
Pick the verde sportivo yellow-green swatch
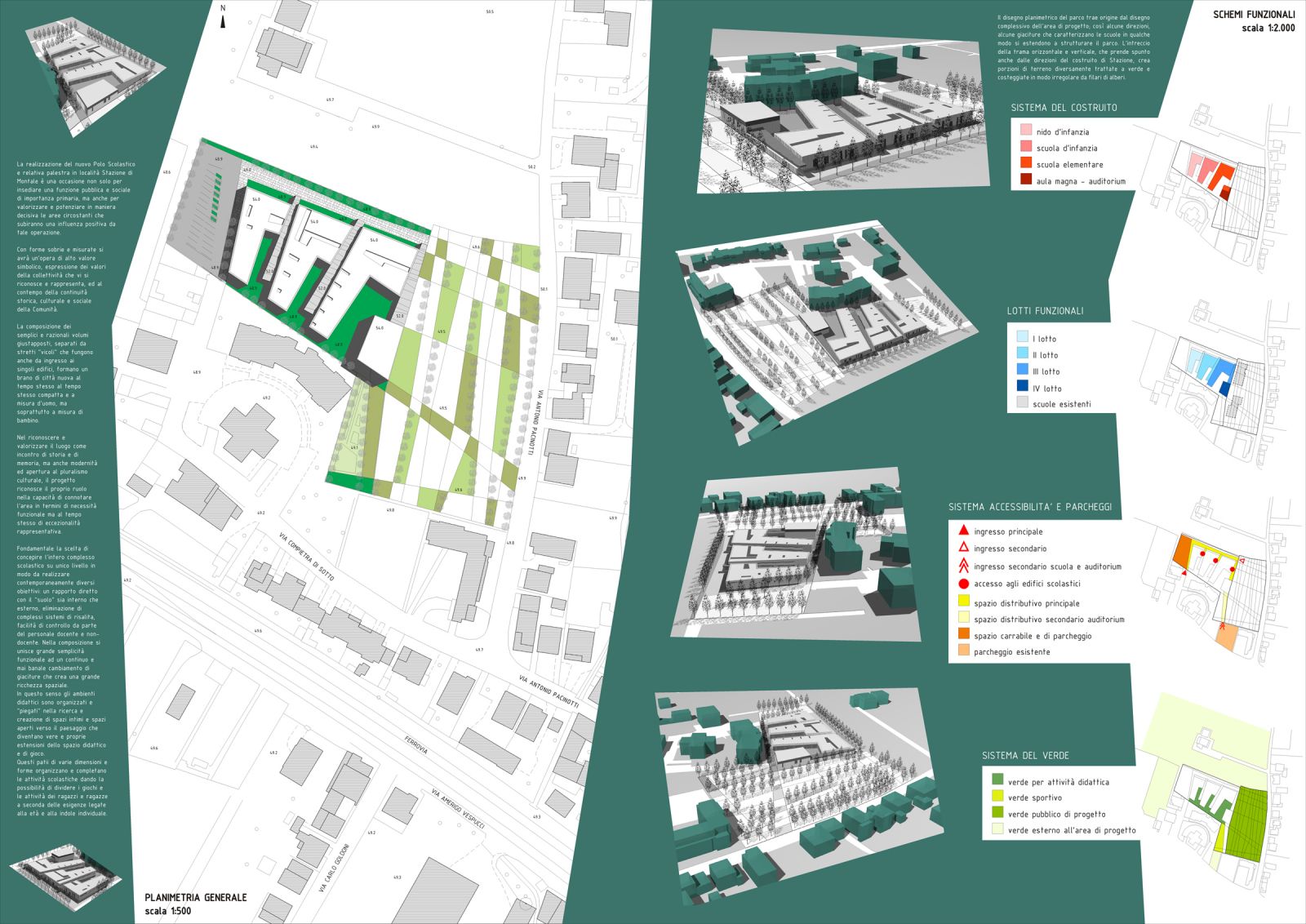[x=997, y=797]
